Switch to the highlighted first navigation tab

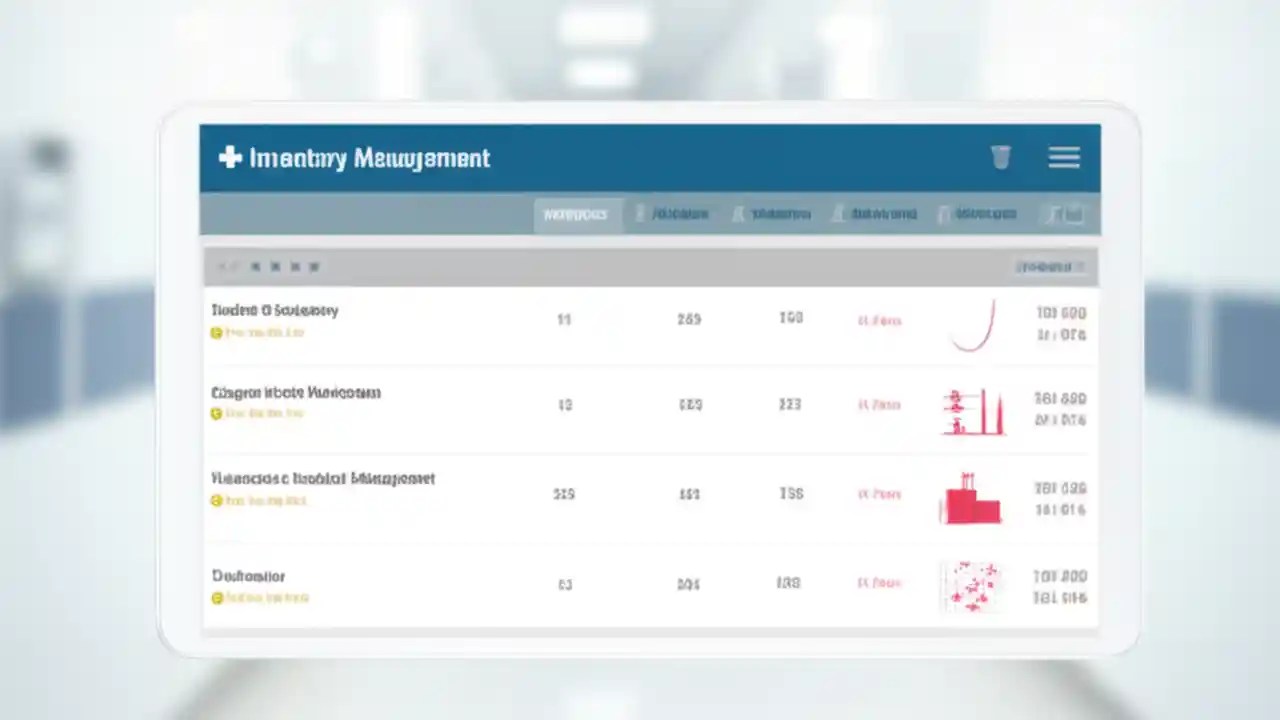(576, 213)
